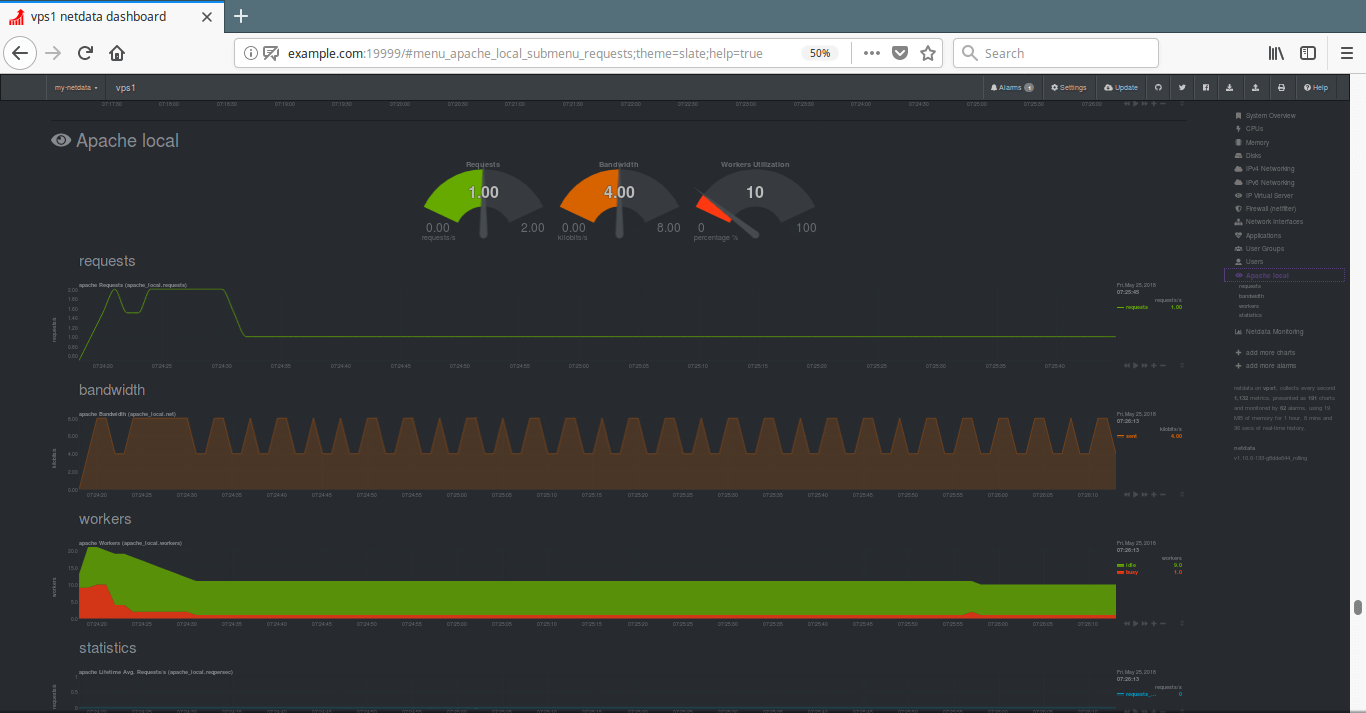This screenshot has width=1366, height=713.
Task: Click the import snapshot download icon
Action: coord(1230,88)
